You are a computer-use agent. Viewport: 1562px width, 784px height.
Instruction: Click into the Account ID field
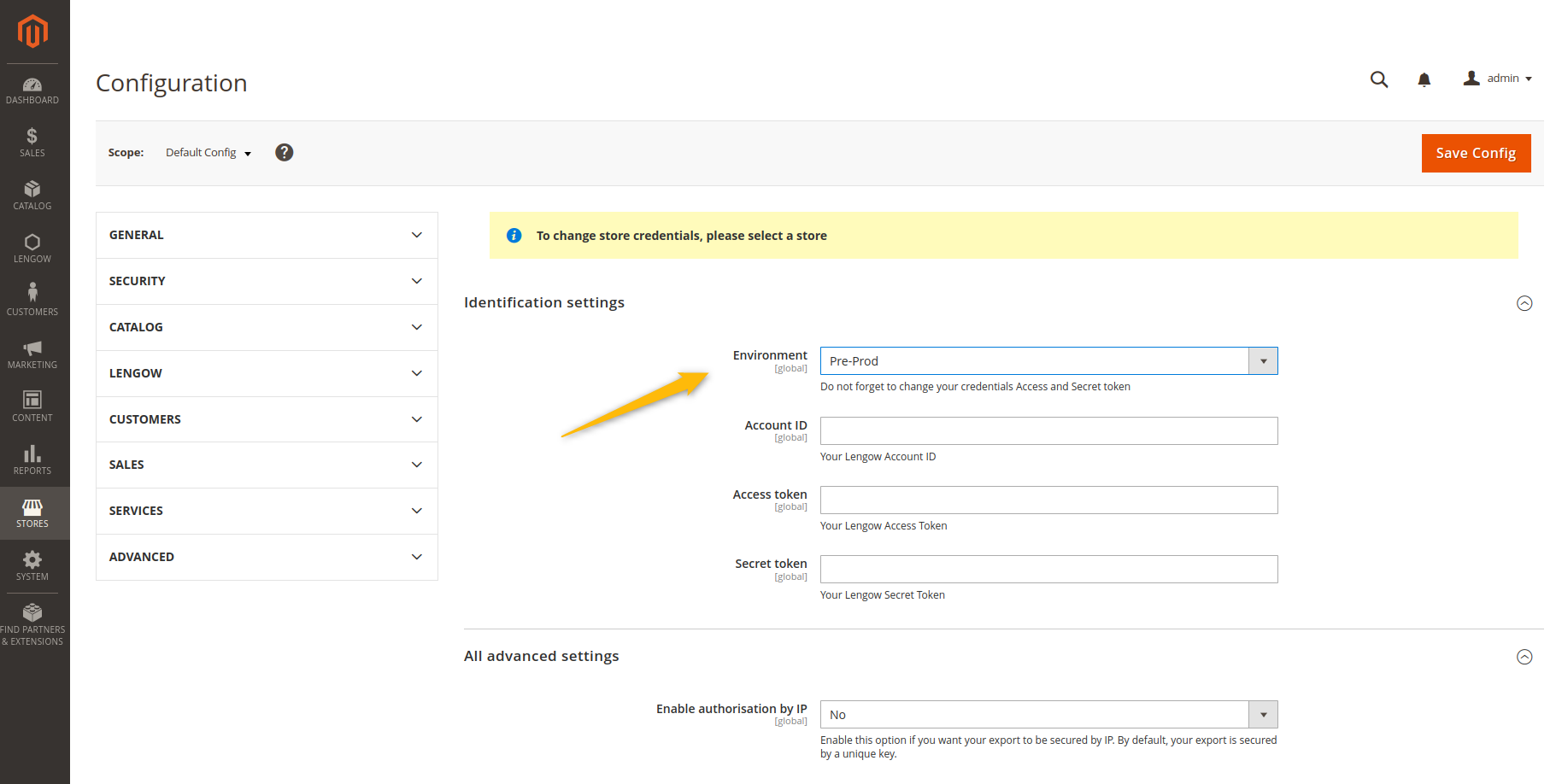pos(1048,431)
